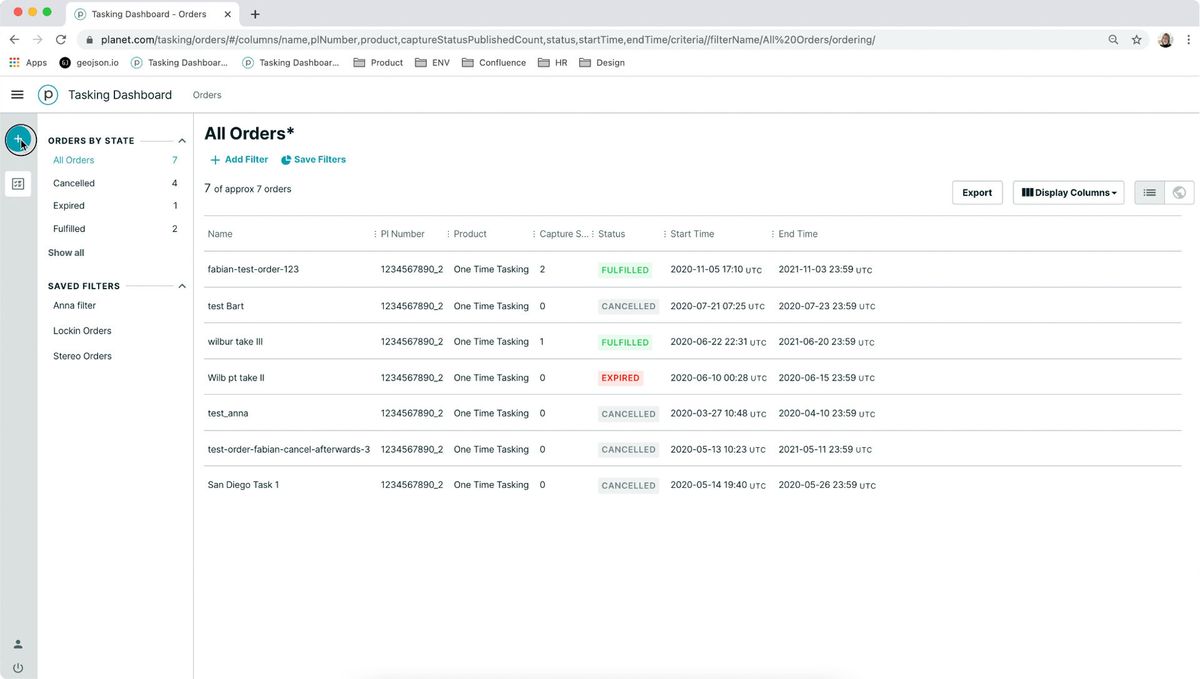Click the Add Filter link
Image resolution: width=1200 pixels, height=679 pixels.
coord(239,160)
